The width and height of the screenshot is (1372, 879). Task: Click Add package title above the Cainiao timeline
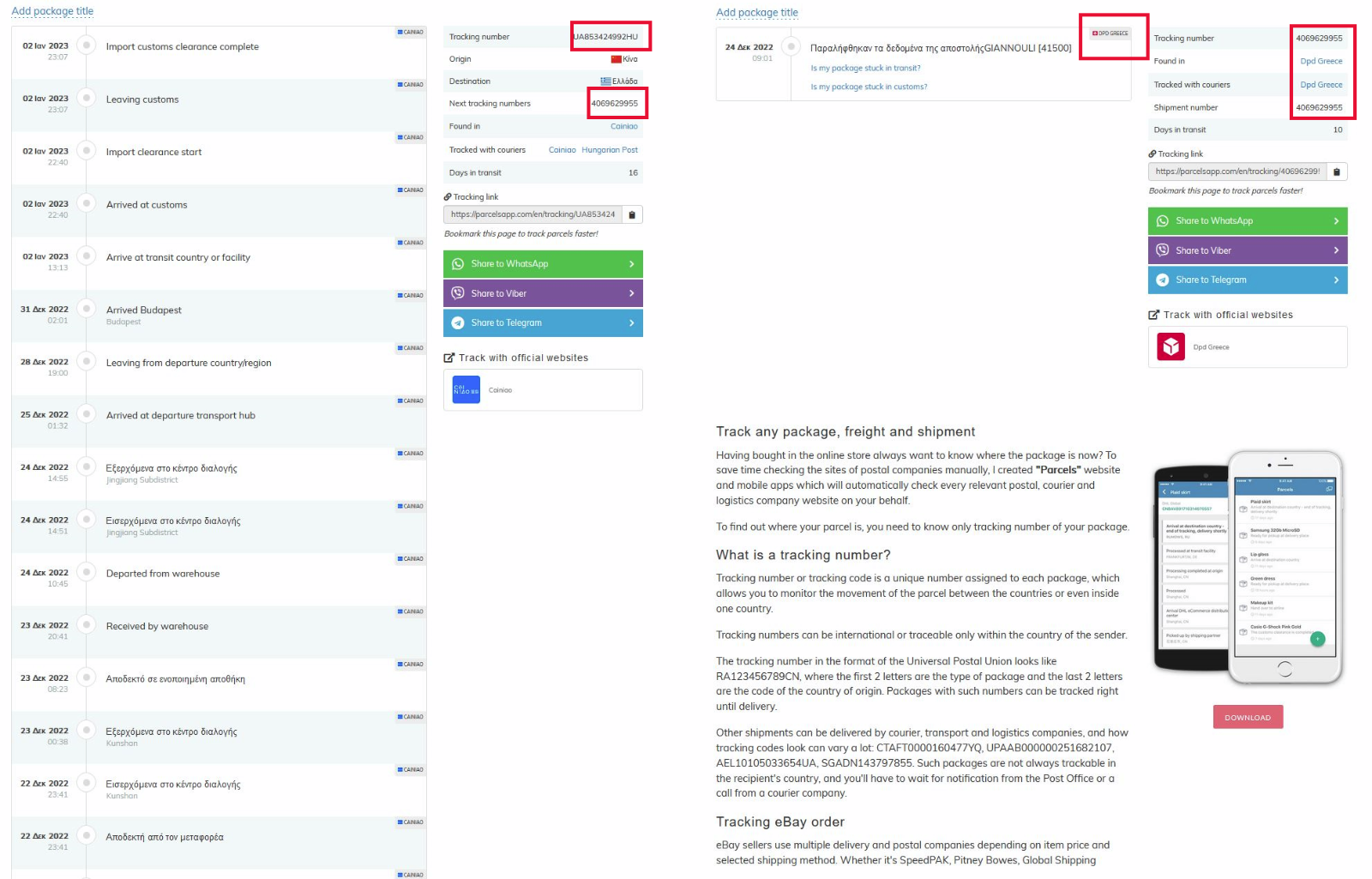[52, 11]
